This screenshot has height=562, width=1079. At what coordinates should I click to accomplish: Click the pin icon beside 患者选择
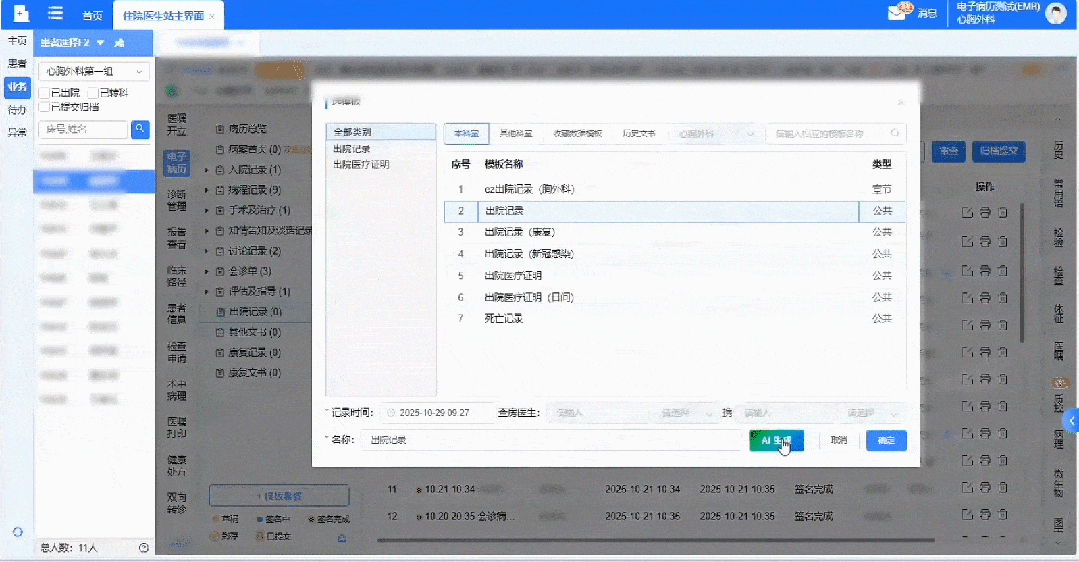coord(120,43)
